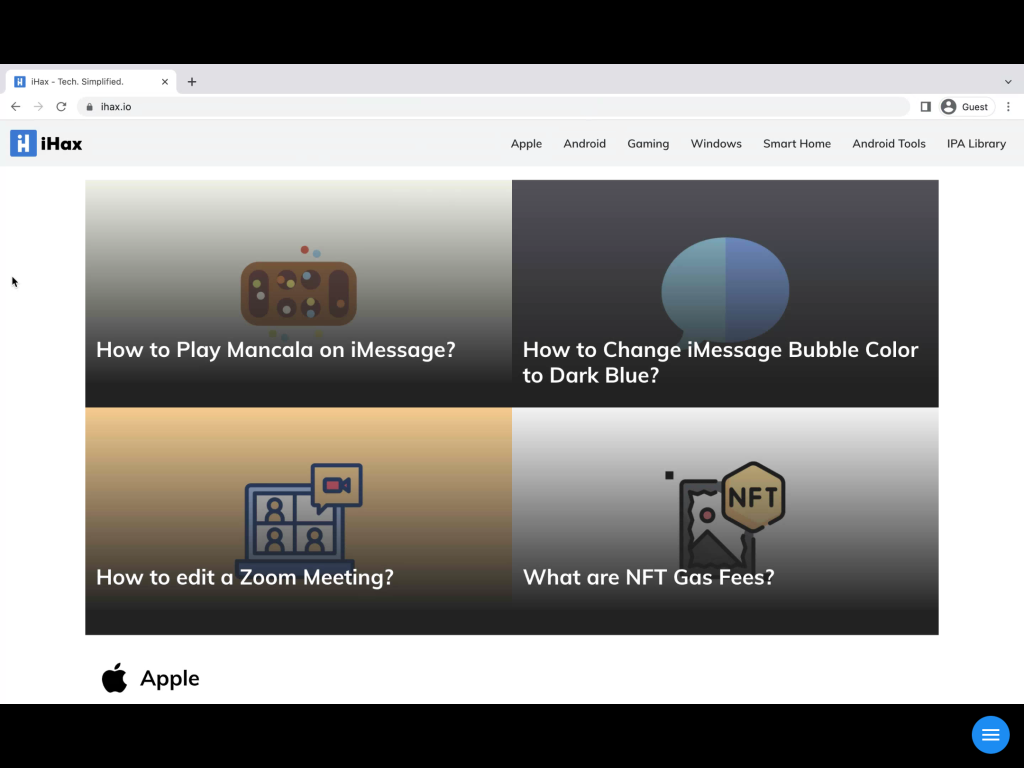Viewport: 1024px width, 768px height.
Task: Go back with the browser back arrow
Action: 16,106
